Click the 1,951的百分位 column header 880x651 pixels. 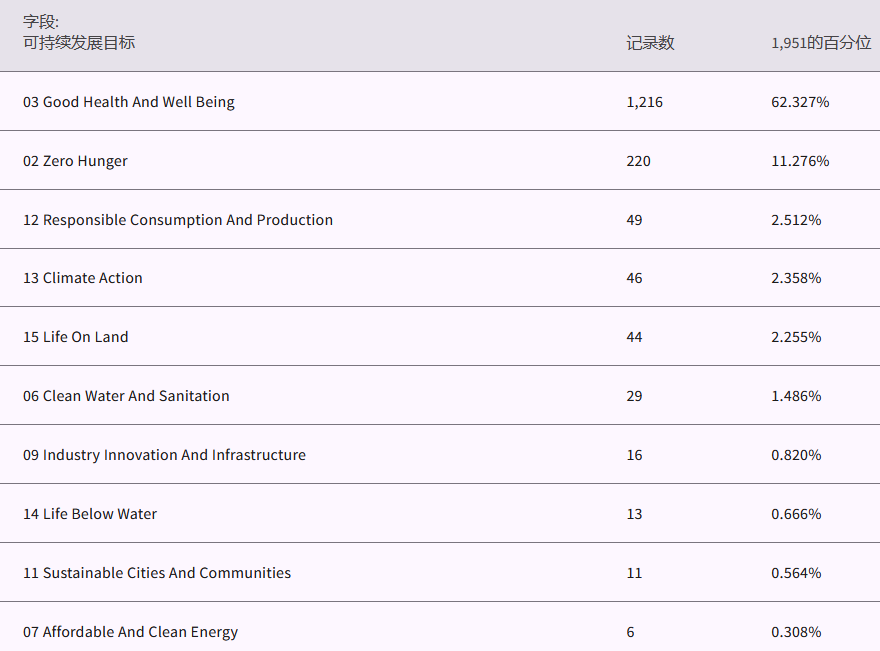tap(820, 43)
